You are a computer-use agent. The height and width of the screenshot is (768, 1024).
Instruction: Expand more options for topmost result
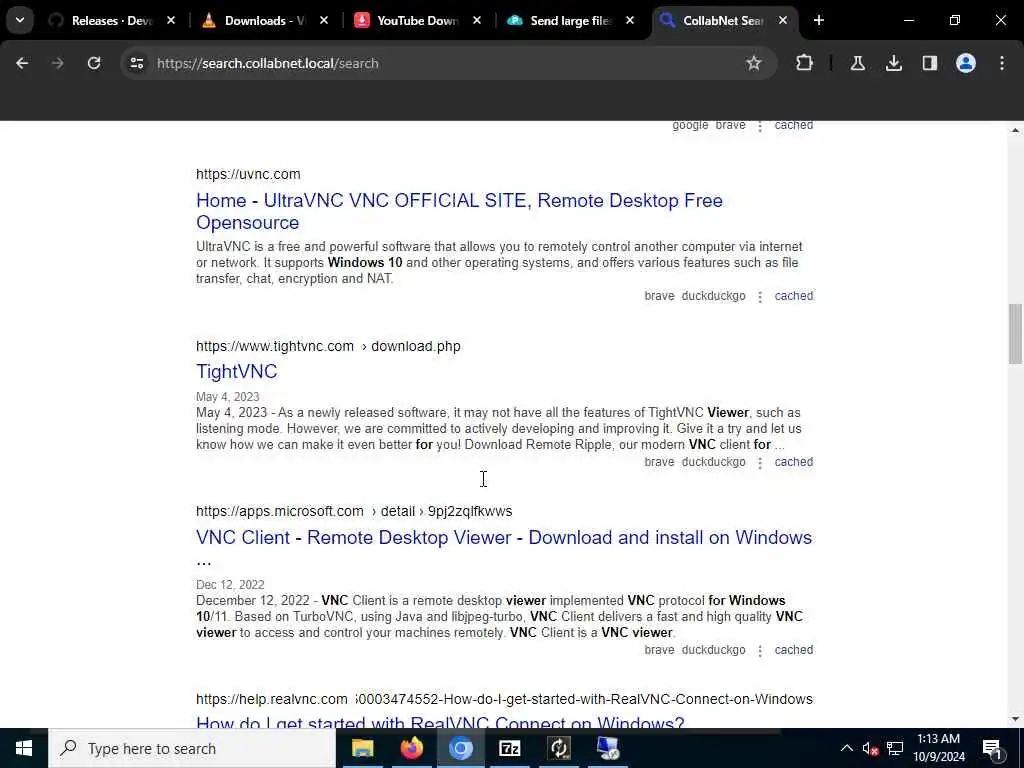[760, 126]
